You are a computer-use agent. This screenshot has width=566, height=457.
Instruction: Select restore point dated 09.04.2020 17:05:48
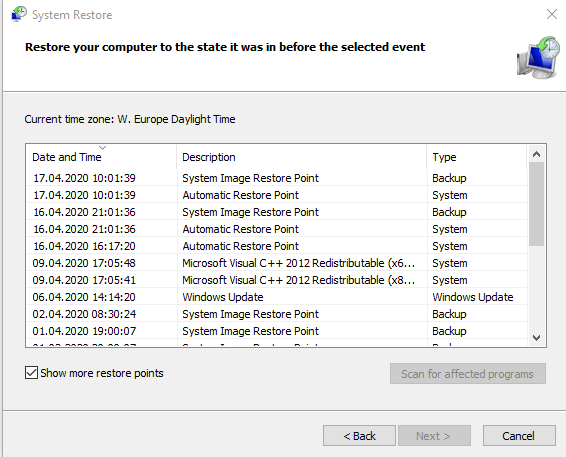pyautogui.click(x=277, y=263)
